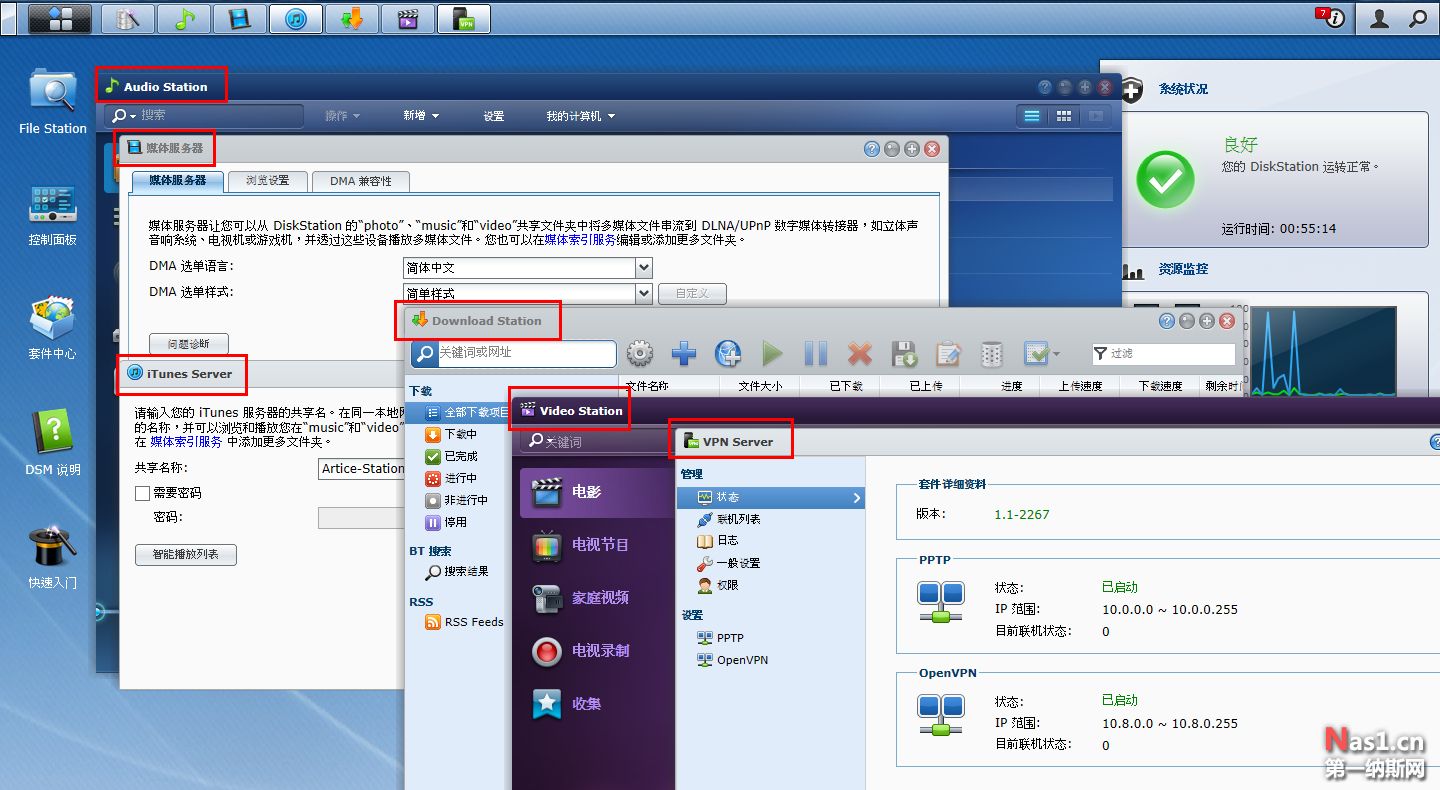Open the DMA 选单语言 combo box

[527, 268]
